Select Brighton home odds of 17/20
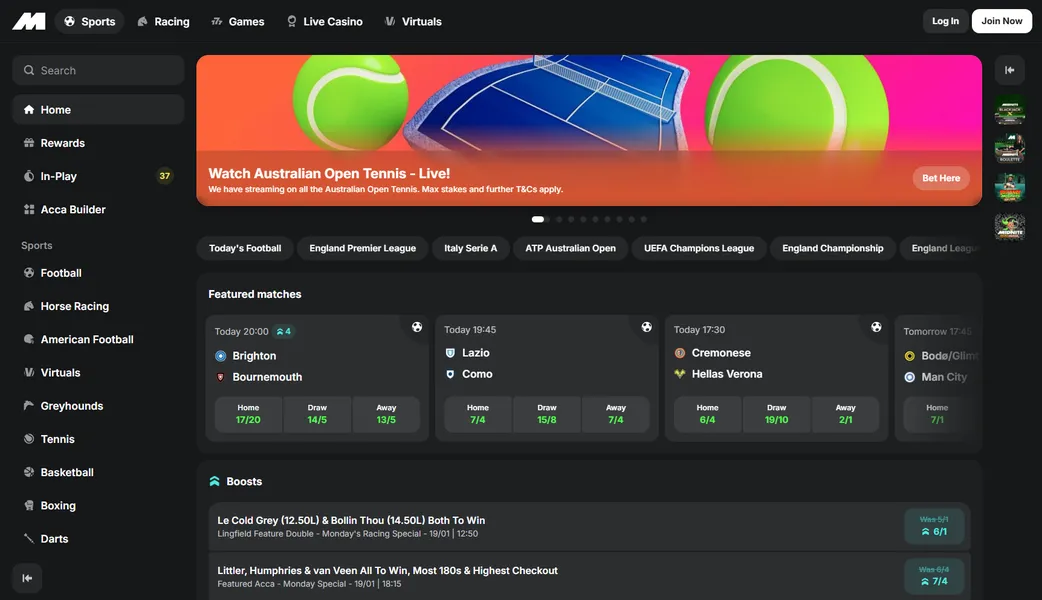Image resolution: width=1042 pixels, height=600 pixels. pos(247,412)
